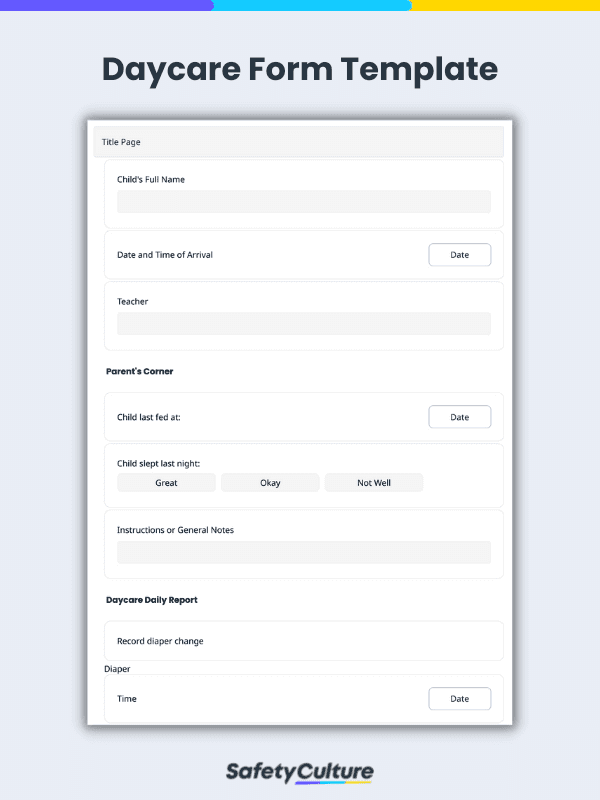Open the Date picker for diaper Time
The image size is (600, 800).
(460, 698)
